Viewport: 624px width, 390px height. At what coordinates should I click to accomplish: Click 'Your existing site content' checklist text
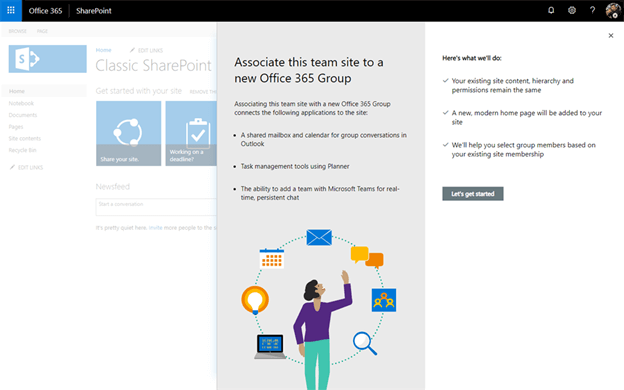coord(513,85)
